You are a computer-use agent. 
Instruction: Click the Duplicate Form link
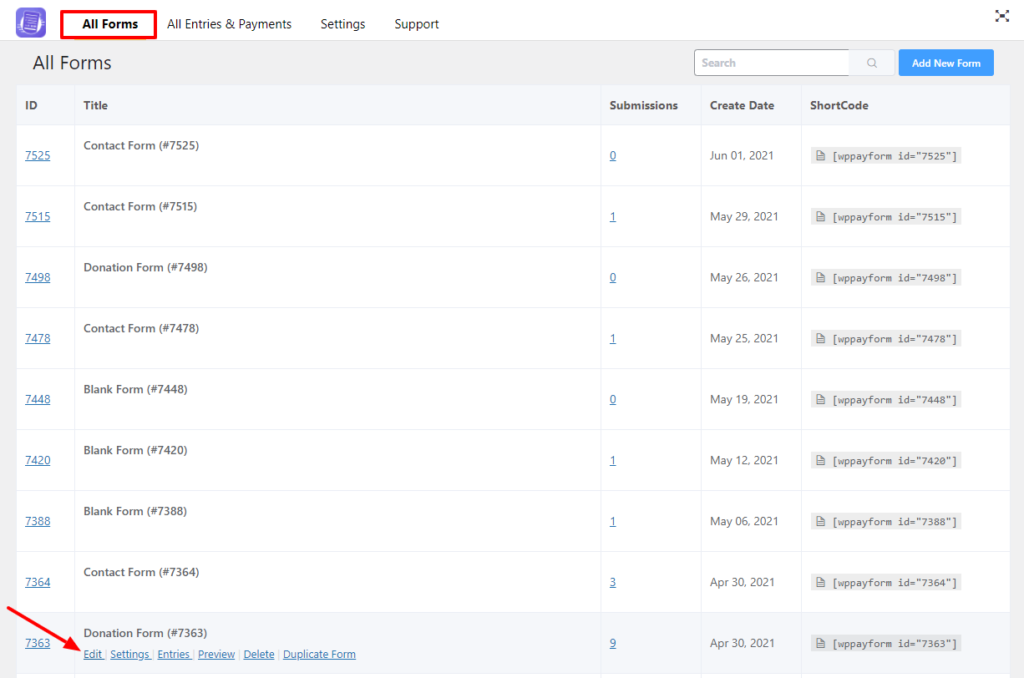click(319, 655)
